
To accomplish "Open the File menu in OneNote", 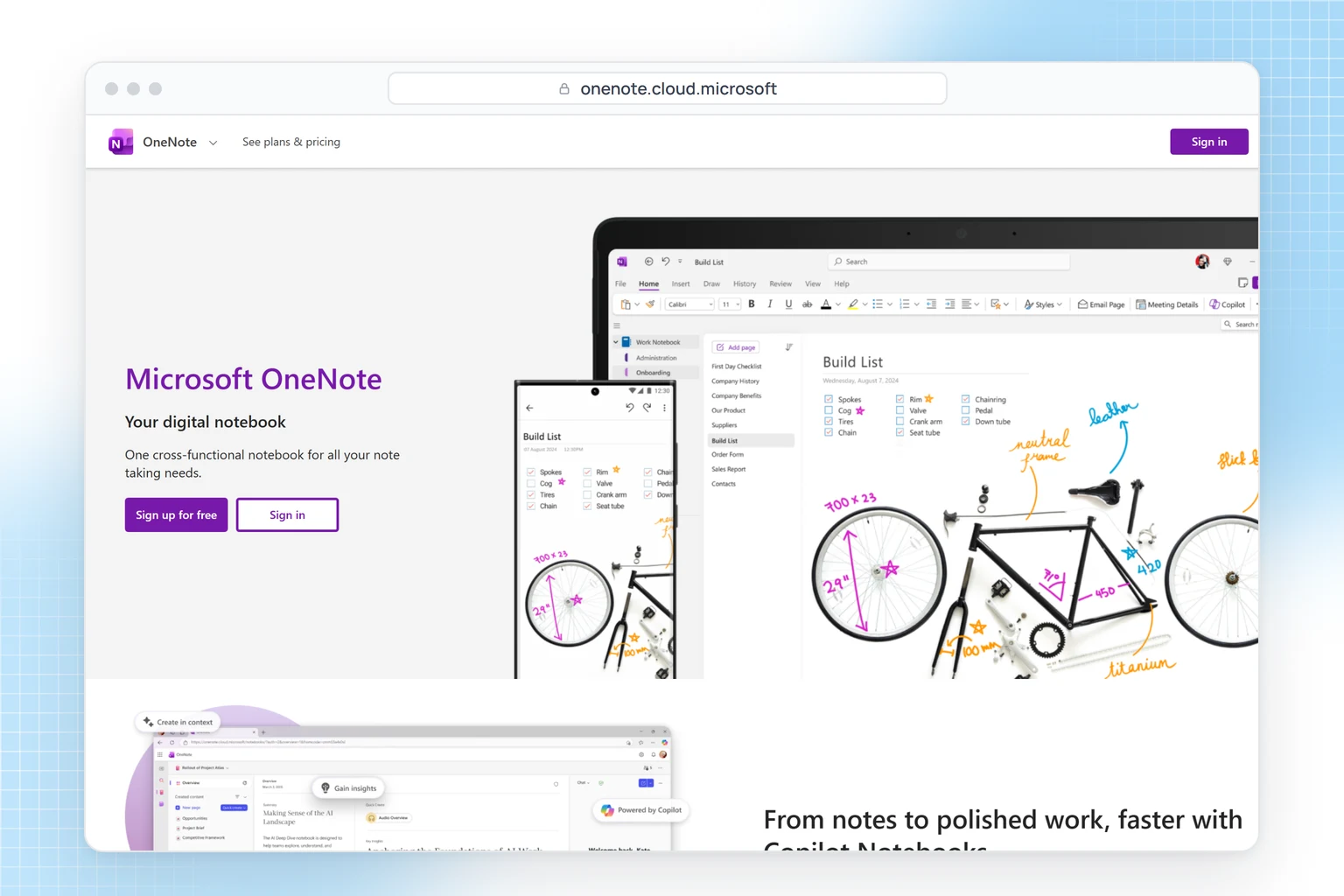I will [620, 283].
